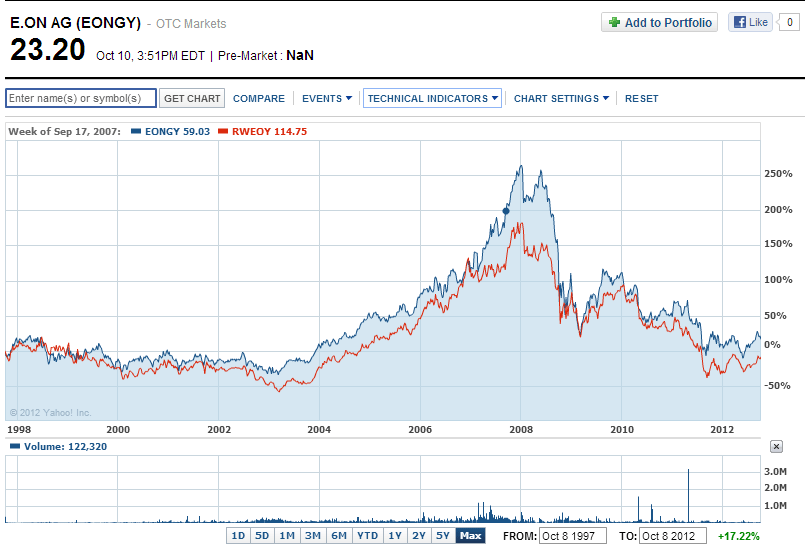The height and width of the screenshot is (548, 810).
Task: Select the 5Y time range
Action: coord(443,536)
